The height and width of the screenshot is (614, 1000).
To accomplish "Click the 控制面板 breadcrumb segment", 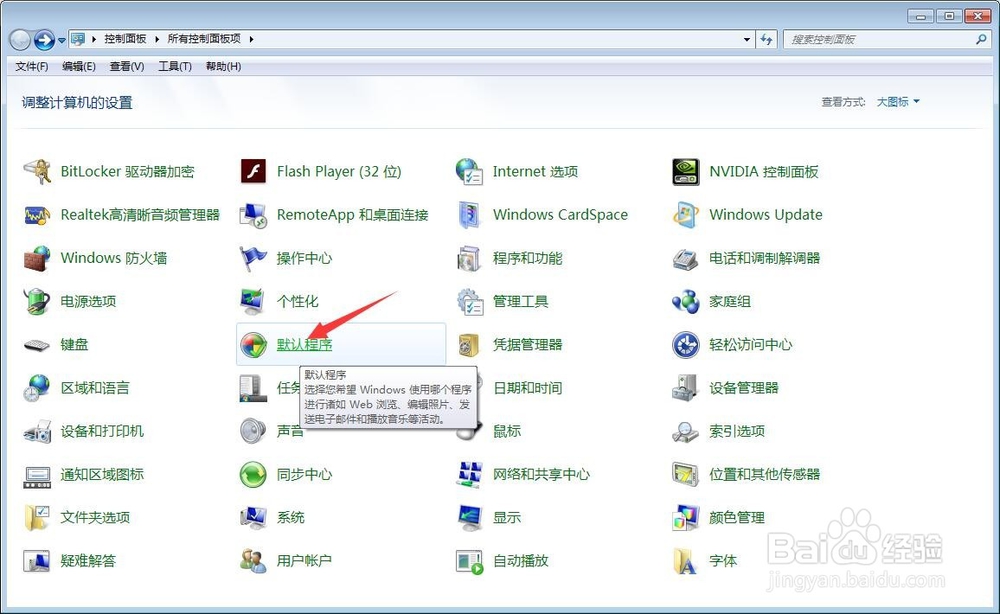I will (126, 40).
